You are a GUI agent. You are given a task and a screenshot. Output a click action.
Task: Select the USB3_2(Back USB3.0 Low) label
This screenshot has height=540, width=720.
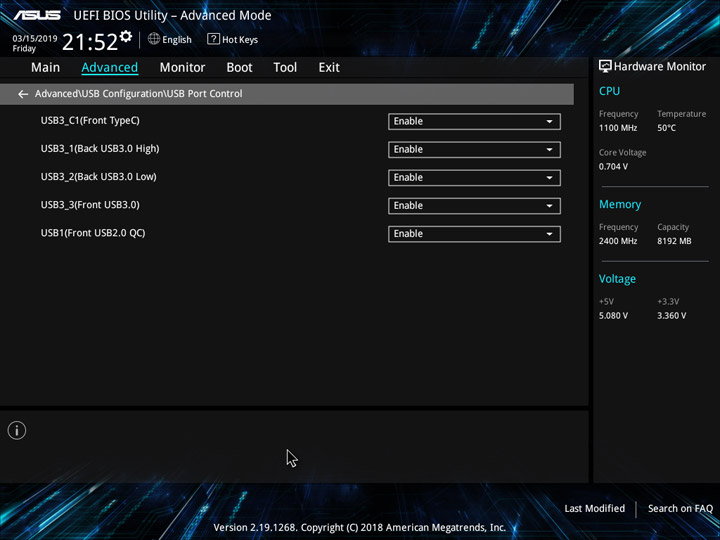[x=99, y=177]
